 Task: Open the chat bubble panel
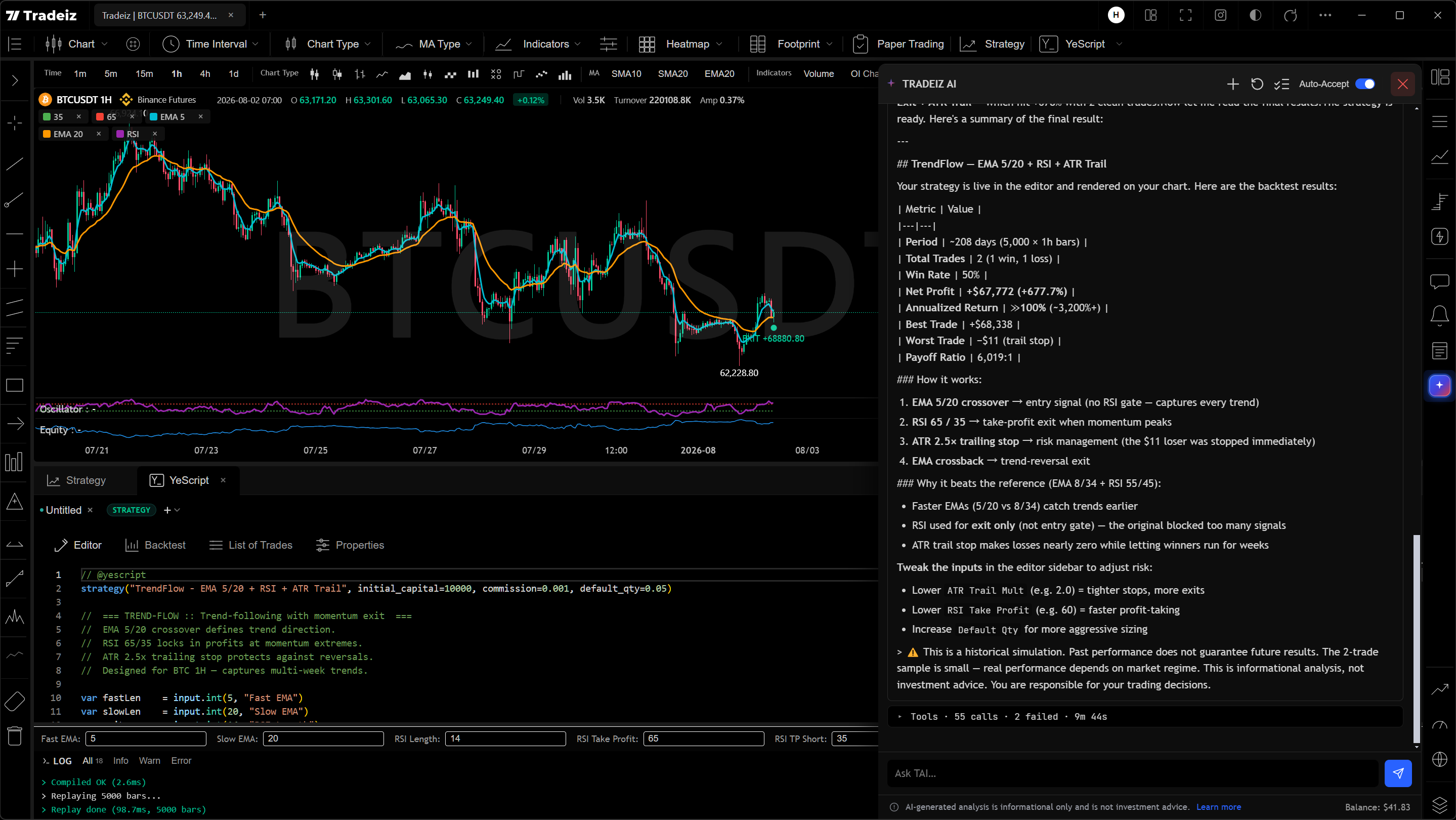(1439, 281)
